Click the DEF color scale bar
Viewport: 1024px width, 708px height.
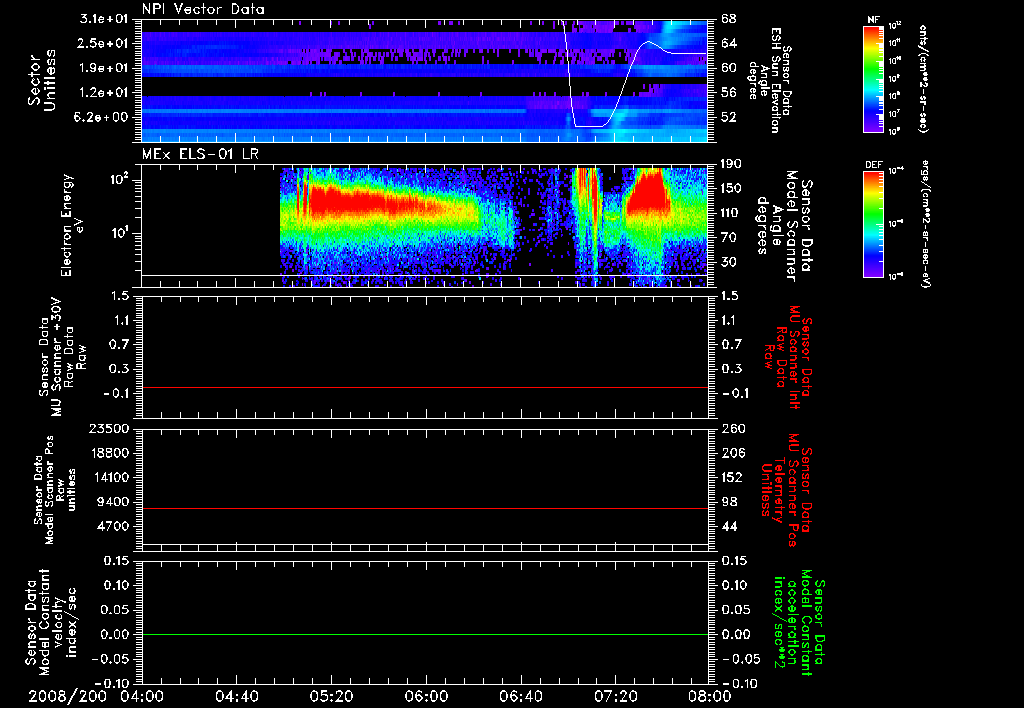click(873, 224)
